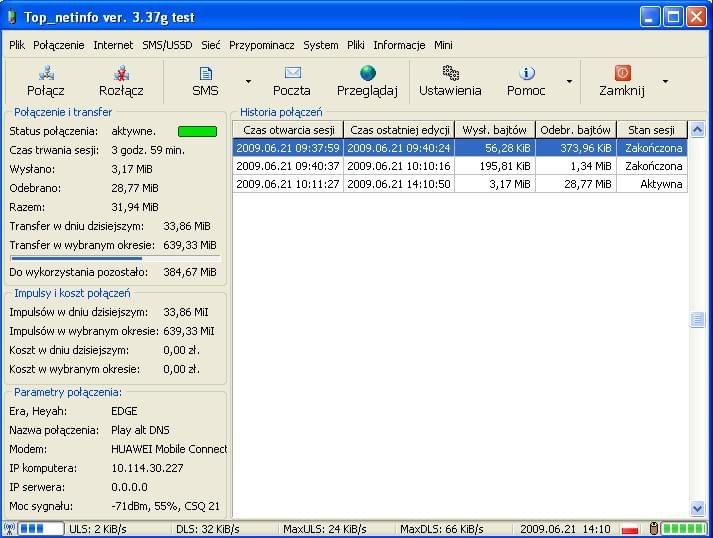Click the Aktywna session state cell
This screenshot has height=538, width=713.
click(x=652, y=184)
